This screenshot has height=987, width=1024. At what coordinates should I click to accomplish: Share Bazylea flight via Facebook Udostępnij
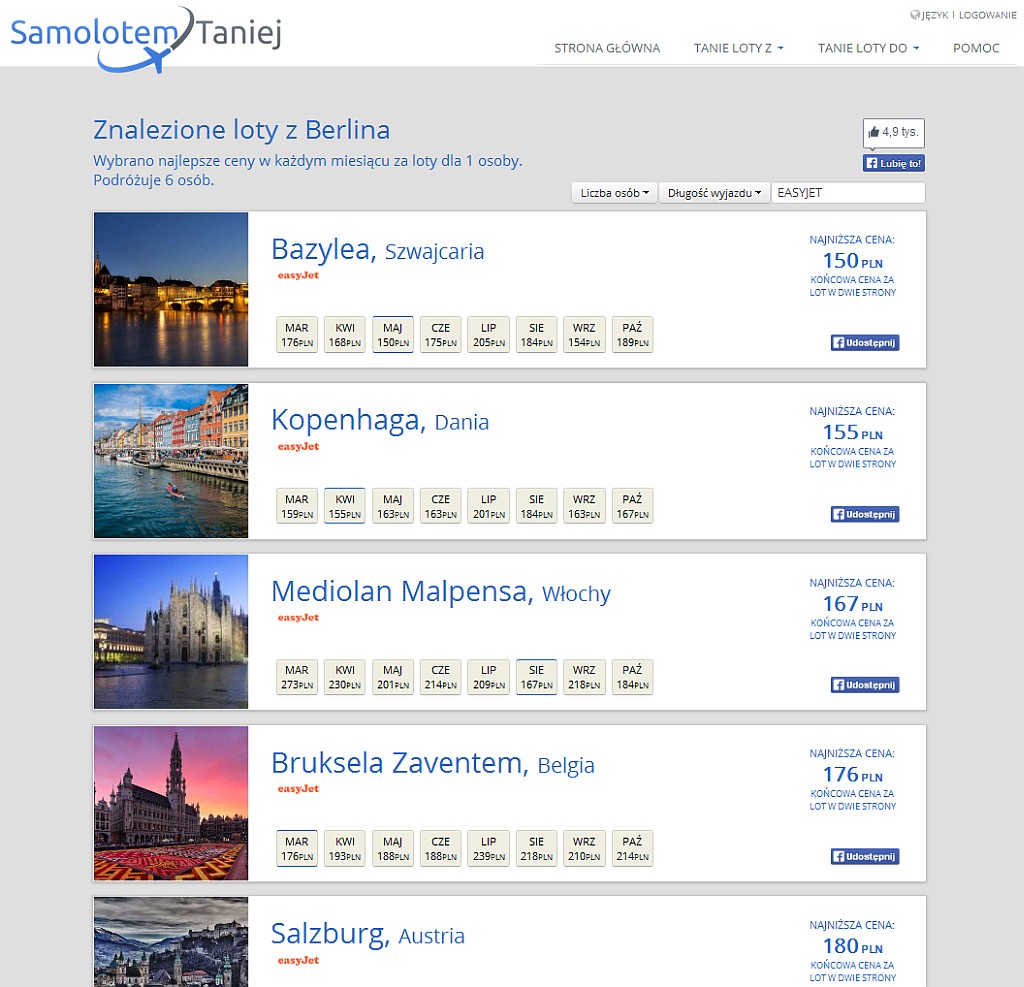click(865, 343)
